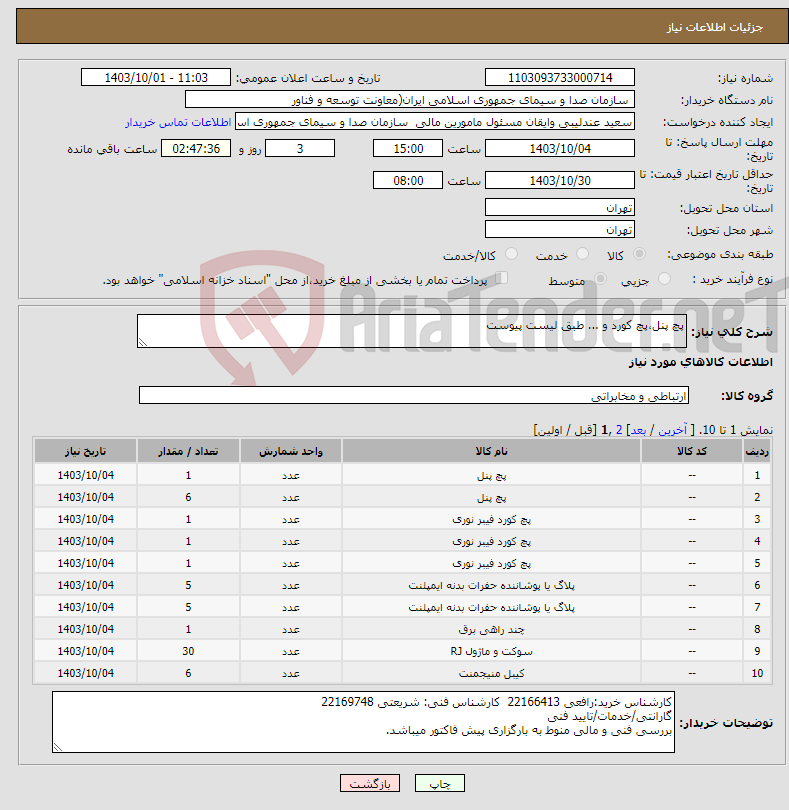Click need date in row 1

(x=85, y=475)
